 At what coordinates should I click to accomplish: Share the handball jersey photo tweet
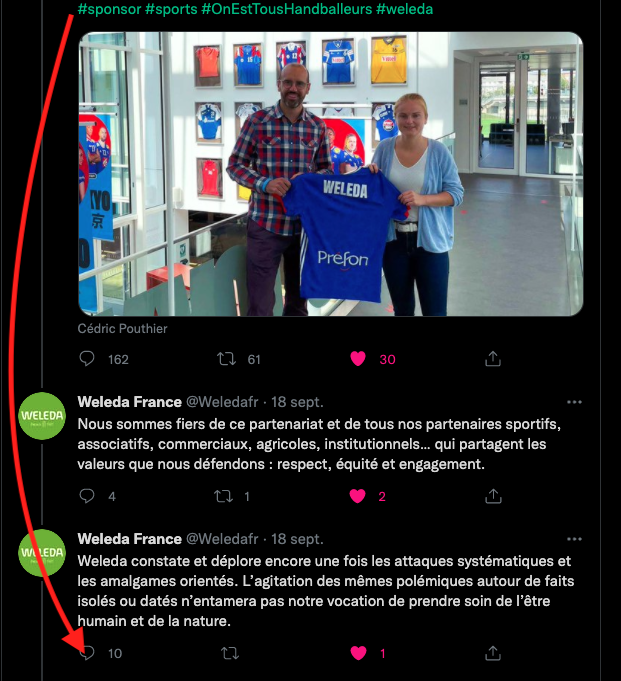coord(493,359)
